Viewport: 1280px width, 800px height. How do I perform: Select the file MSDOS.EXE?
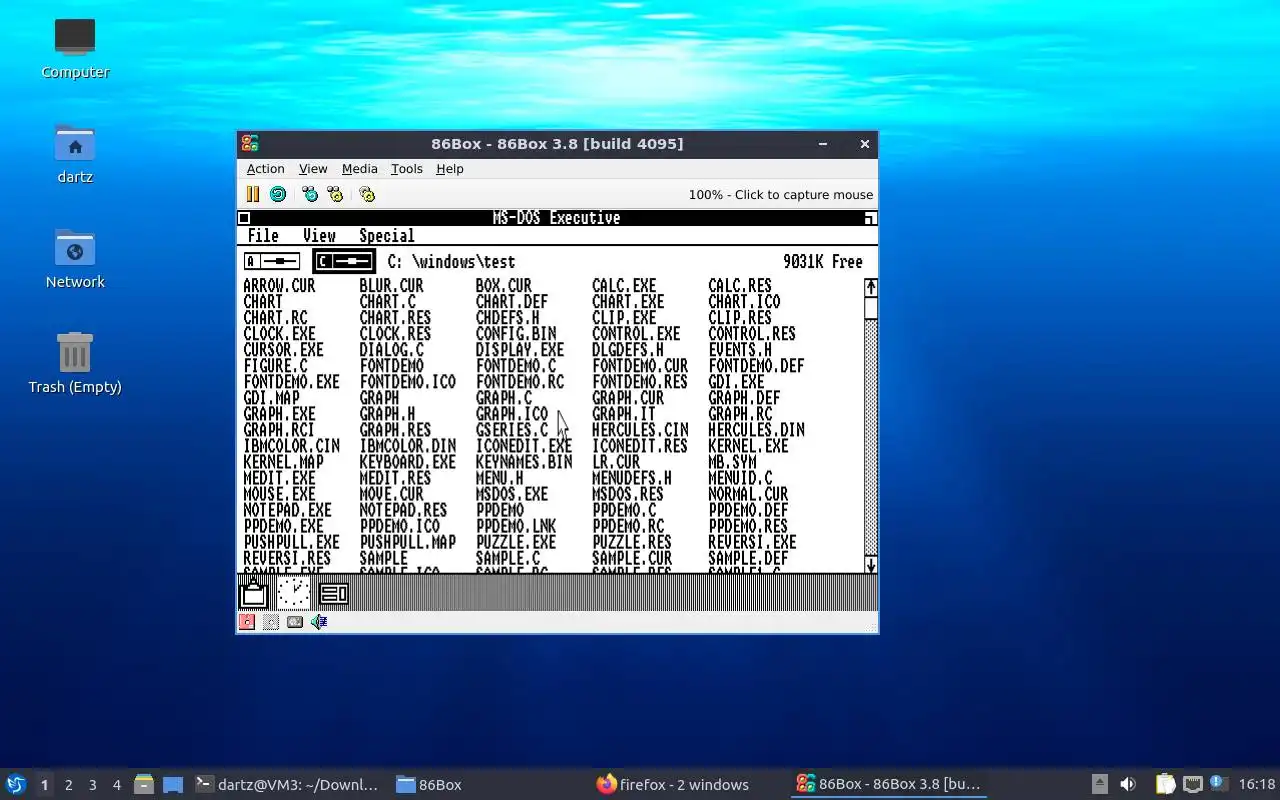coord(512,494)
